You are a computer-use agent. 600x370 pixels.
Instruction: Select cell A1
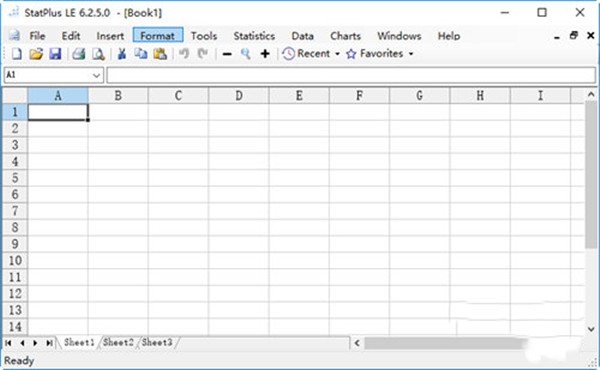[58, 112]
